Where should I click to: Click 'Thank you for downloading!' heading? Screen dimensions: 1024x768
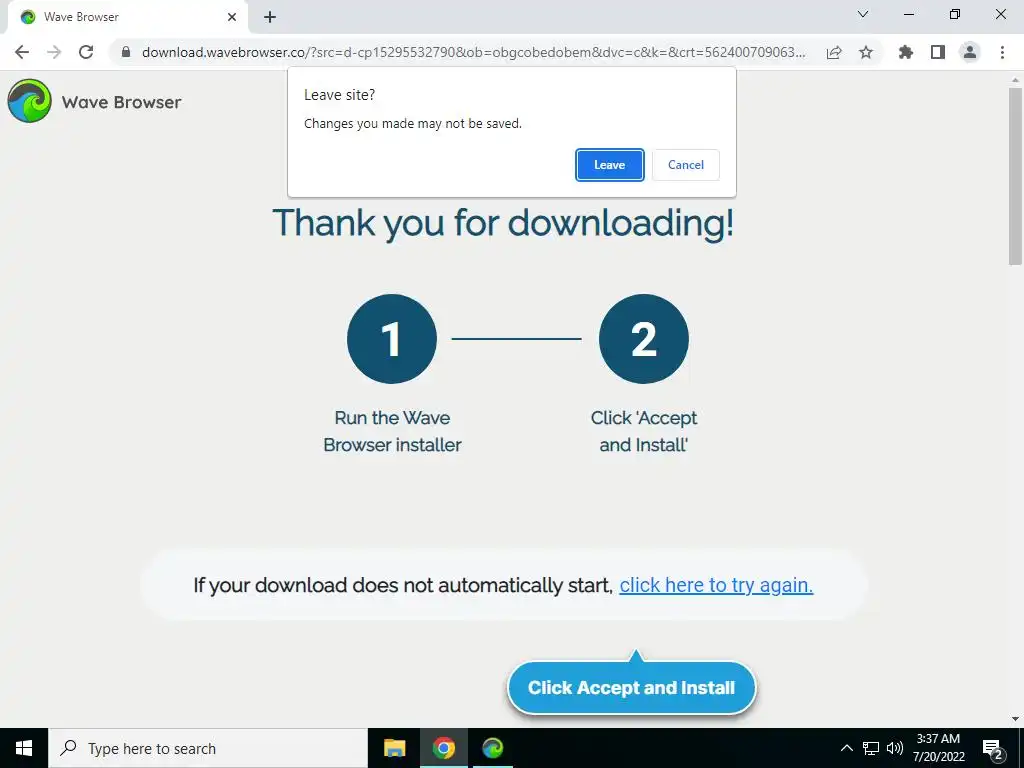click(503, 223)
